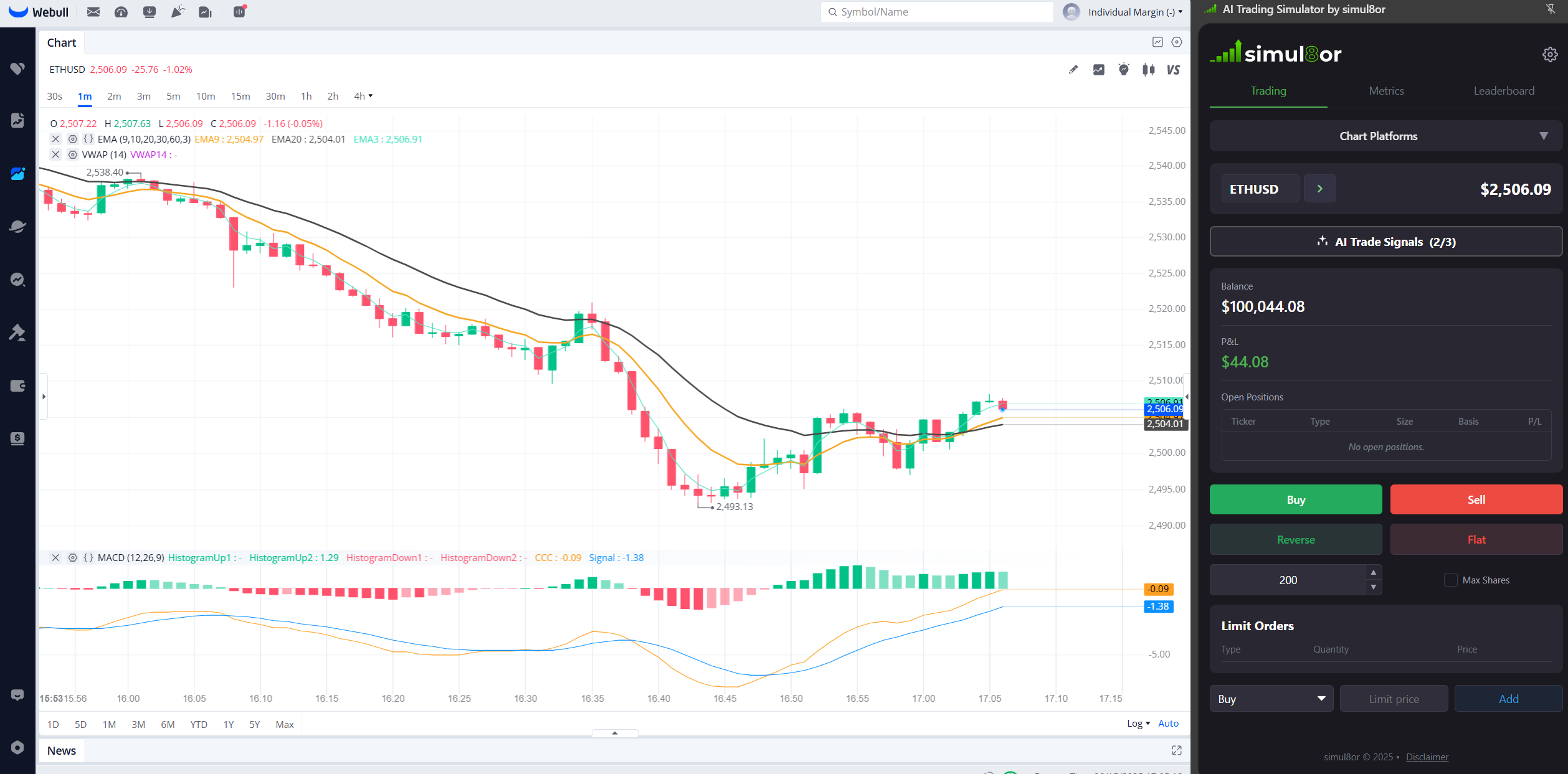Open EMA code braces settings
The height and width of the screenshot is (774, 1568).
coord(88,139)
